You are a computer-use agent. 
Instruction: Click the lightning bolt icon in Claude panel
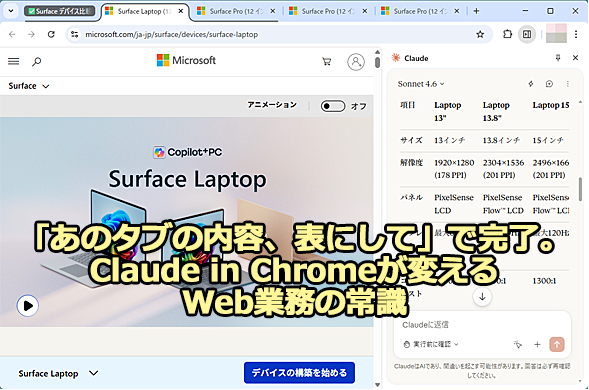pos(531,84)
